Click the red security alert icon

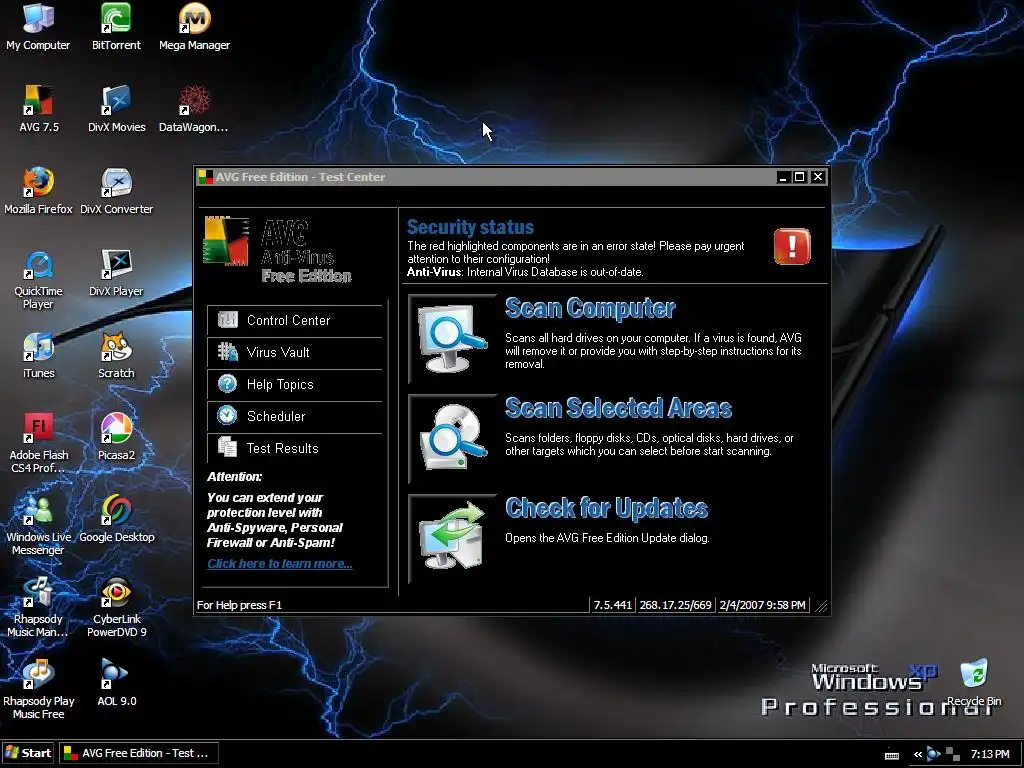[x=792, y=246]
